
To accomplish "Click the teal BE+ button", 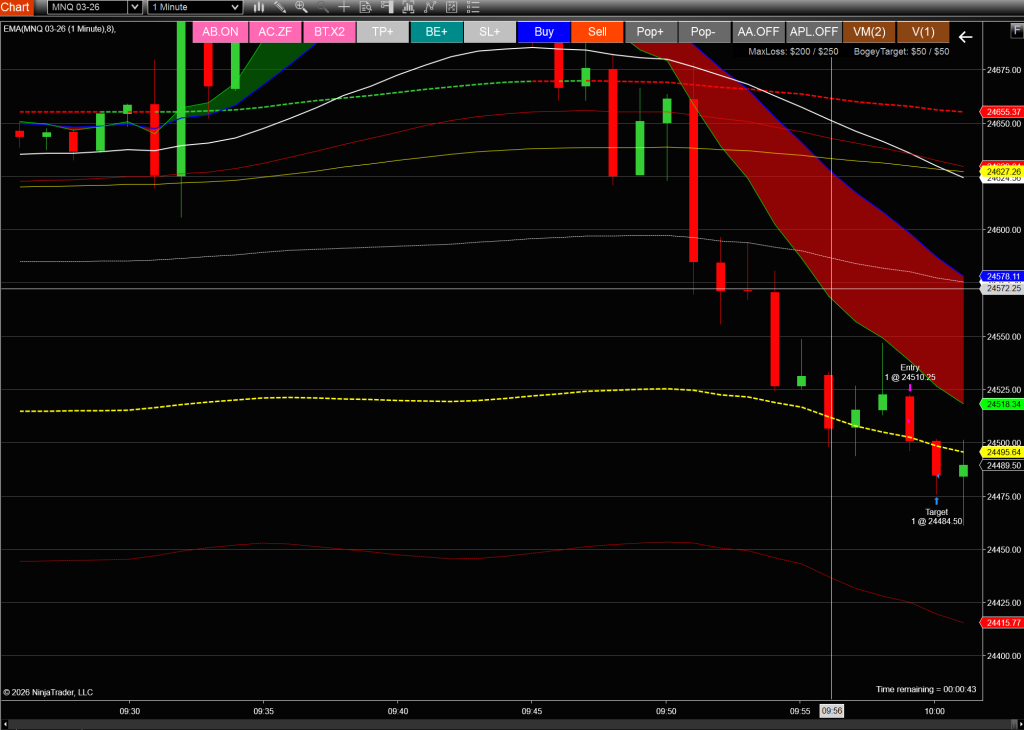I will point(436,32).
